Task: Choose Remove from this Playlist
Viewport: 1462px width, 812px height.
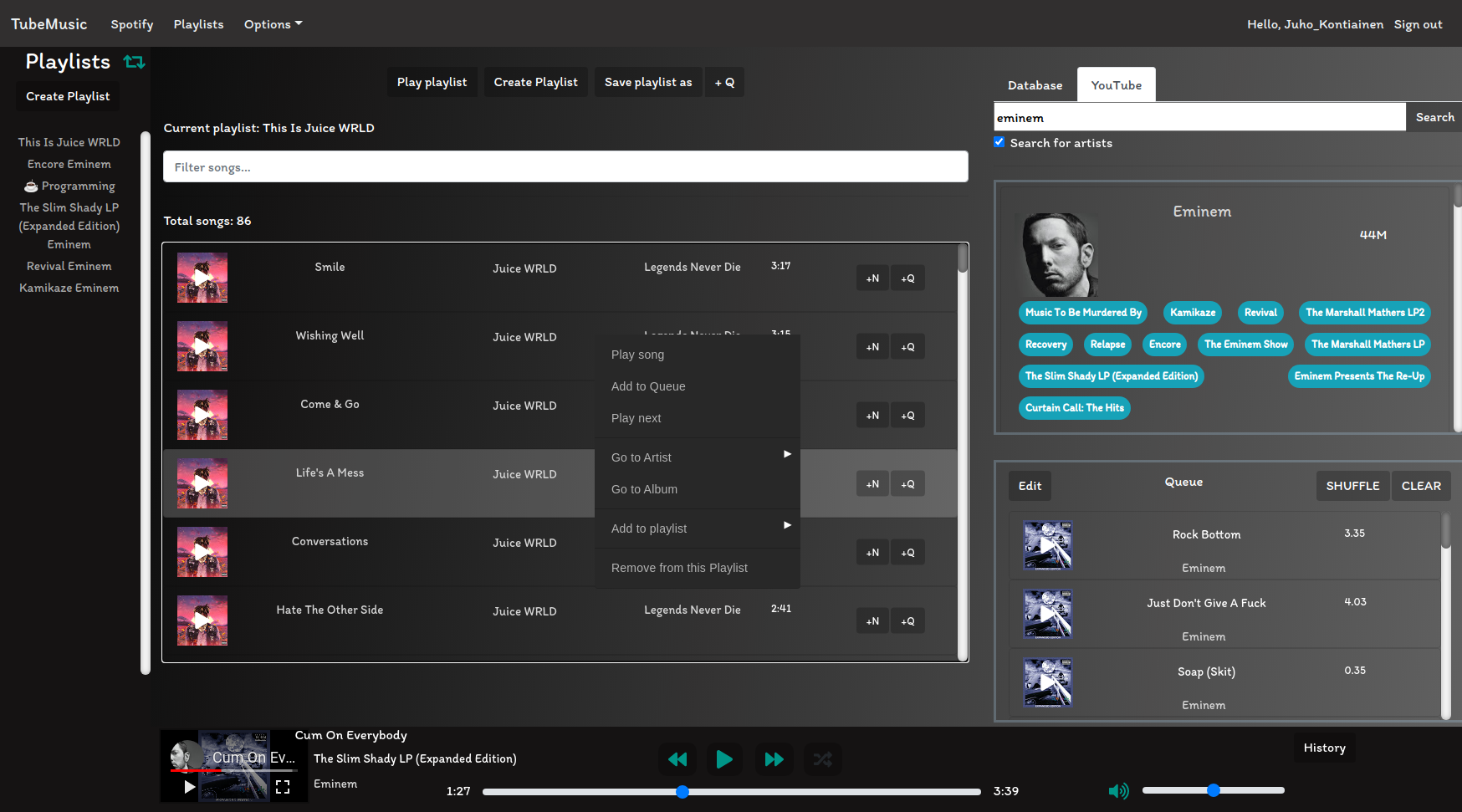Action: [x=698, y=568]
